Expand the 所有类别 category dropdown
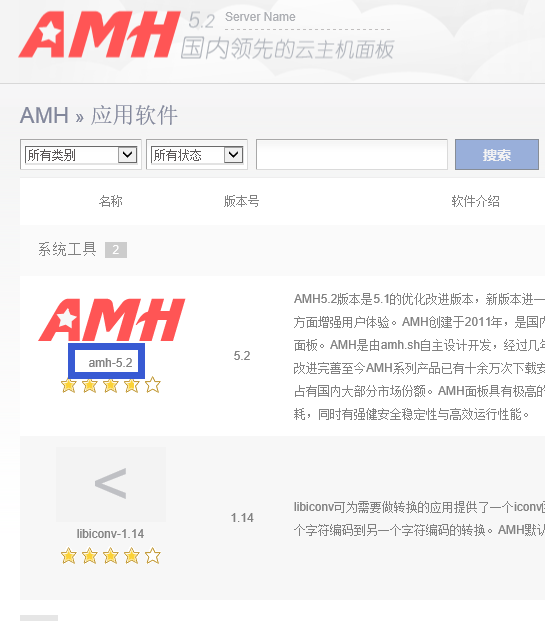Screen dimensions: 545x621 pyautogui.click(x=81, y=154)
